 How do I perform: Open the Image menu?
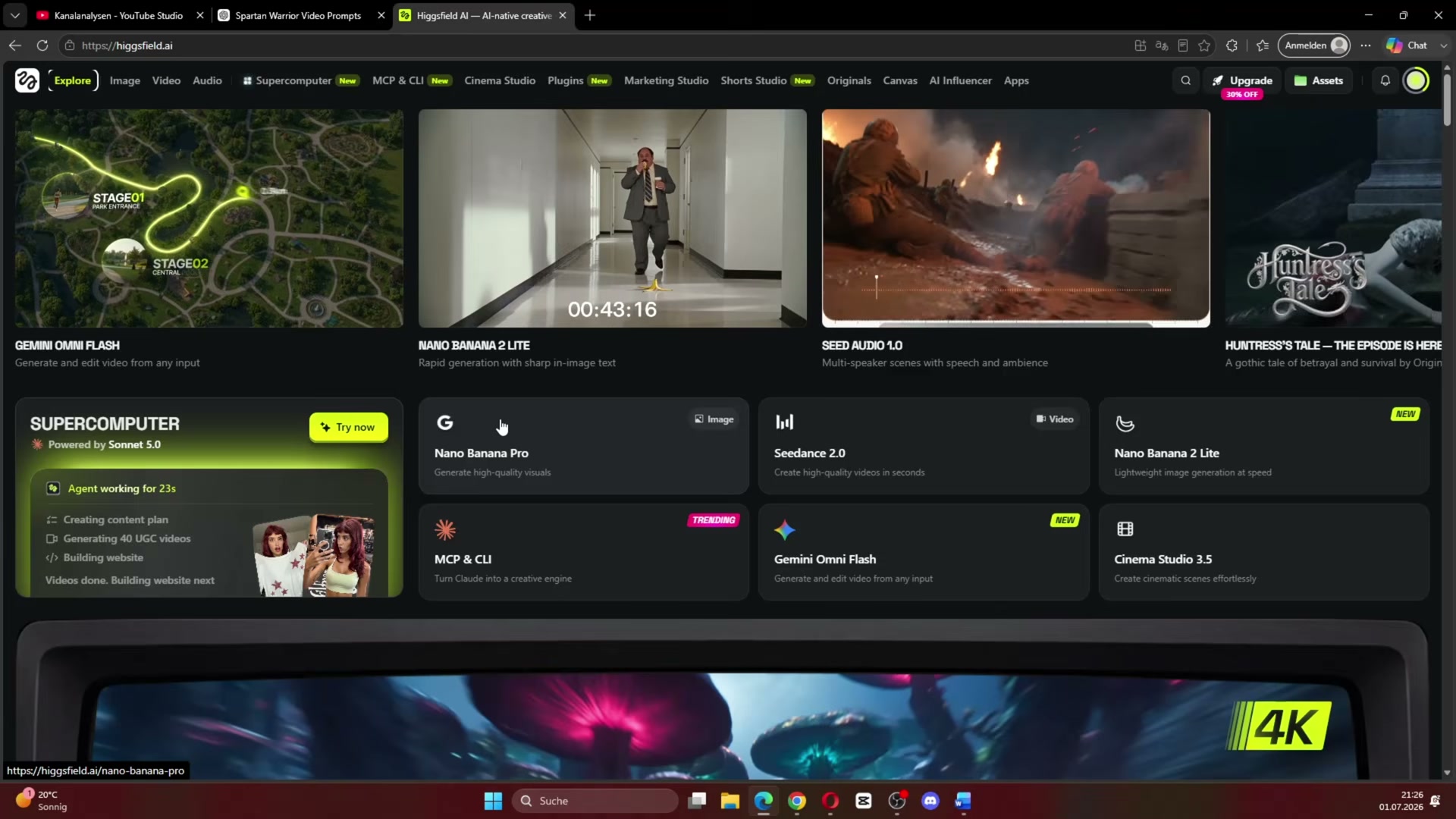125,80
